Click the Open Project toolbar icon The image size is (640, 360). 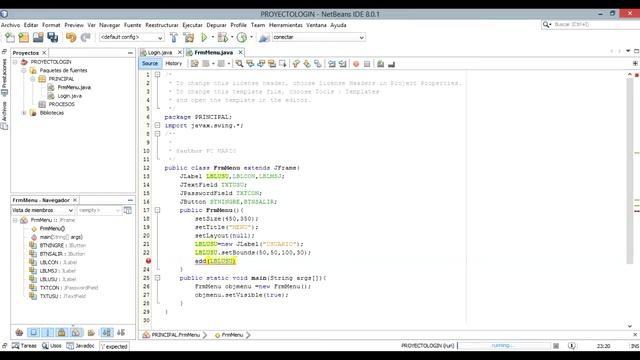[x=38, y=38]
